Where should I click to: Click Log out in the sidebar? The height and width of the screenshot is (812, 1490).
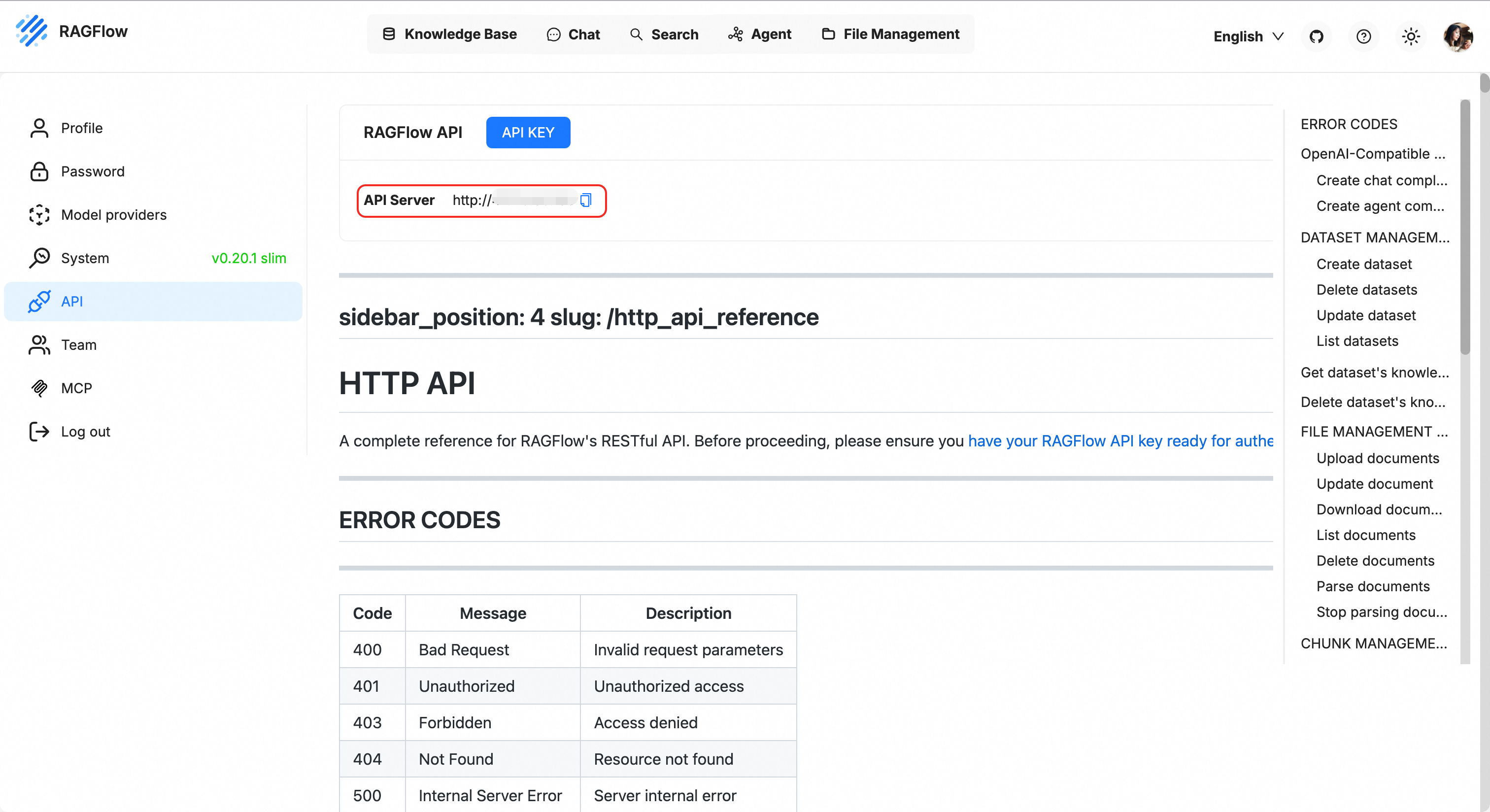(85, 432)
